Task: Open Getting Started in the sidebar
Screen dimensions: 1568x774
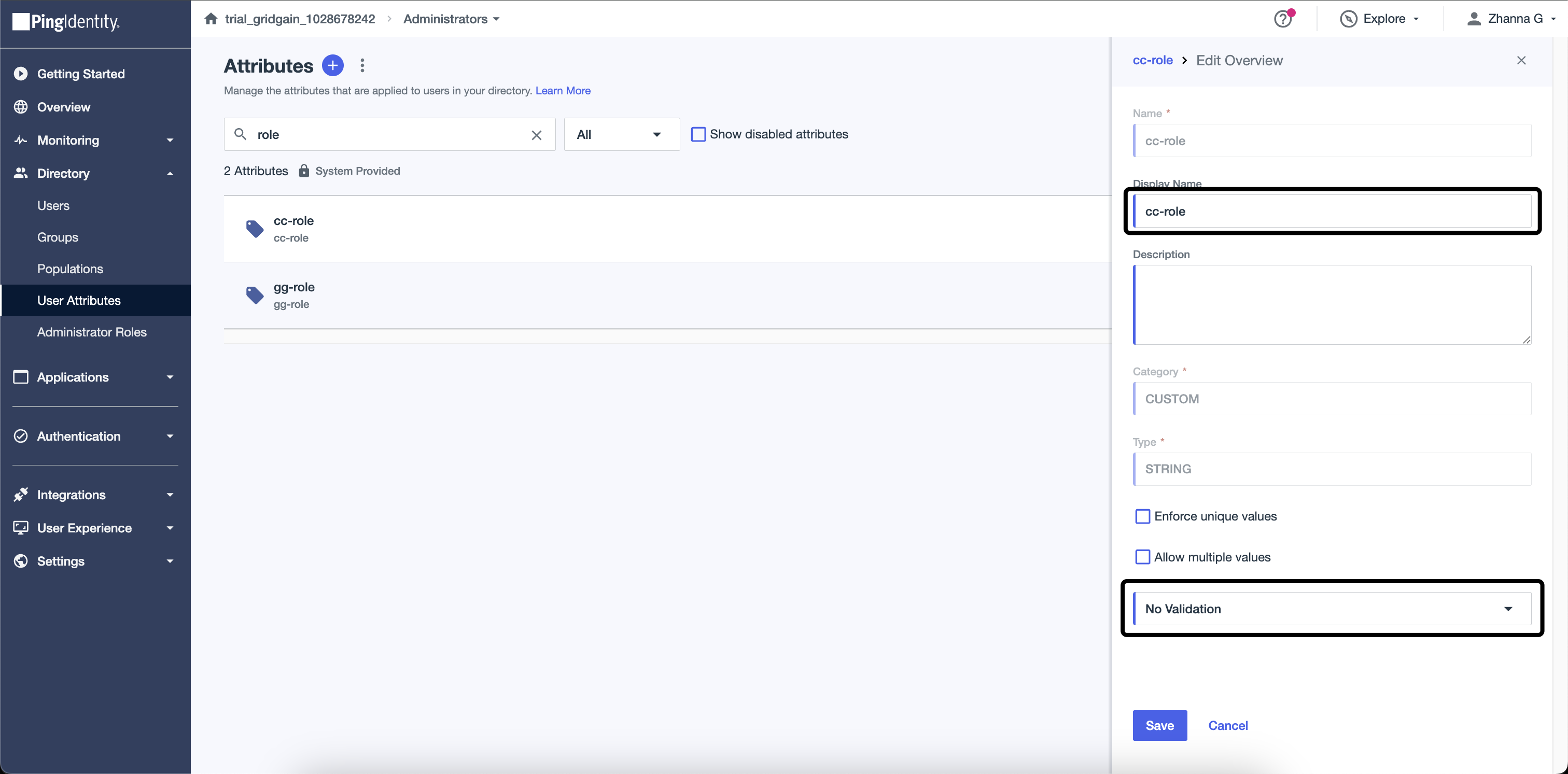Action: click(x=81, y=74)
